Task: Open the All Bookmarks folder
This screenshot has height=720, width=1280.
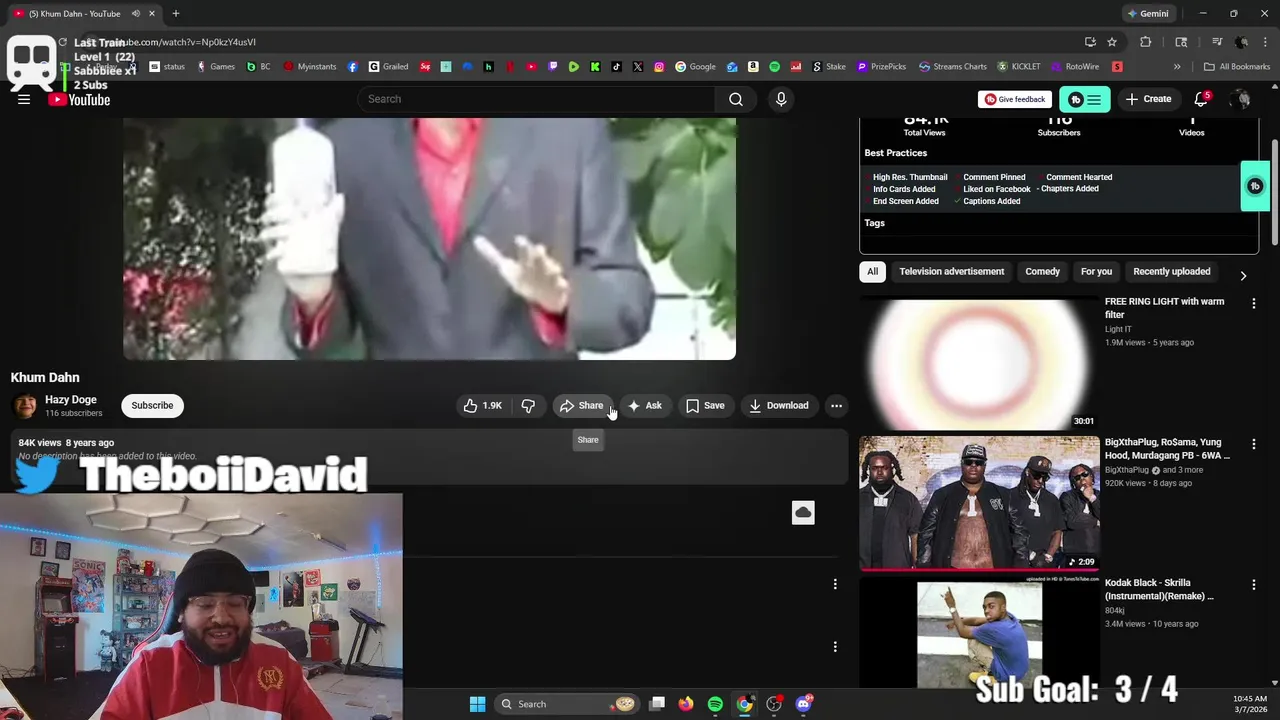Action: (1237, 67)
